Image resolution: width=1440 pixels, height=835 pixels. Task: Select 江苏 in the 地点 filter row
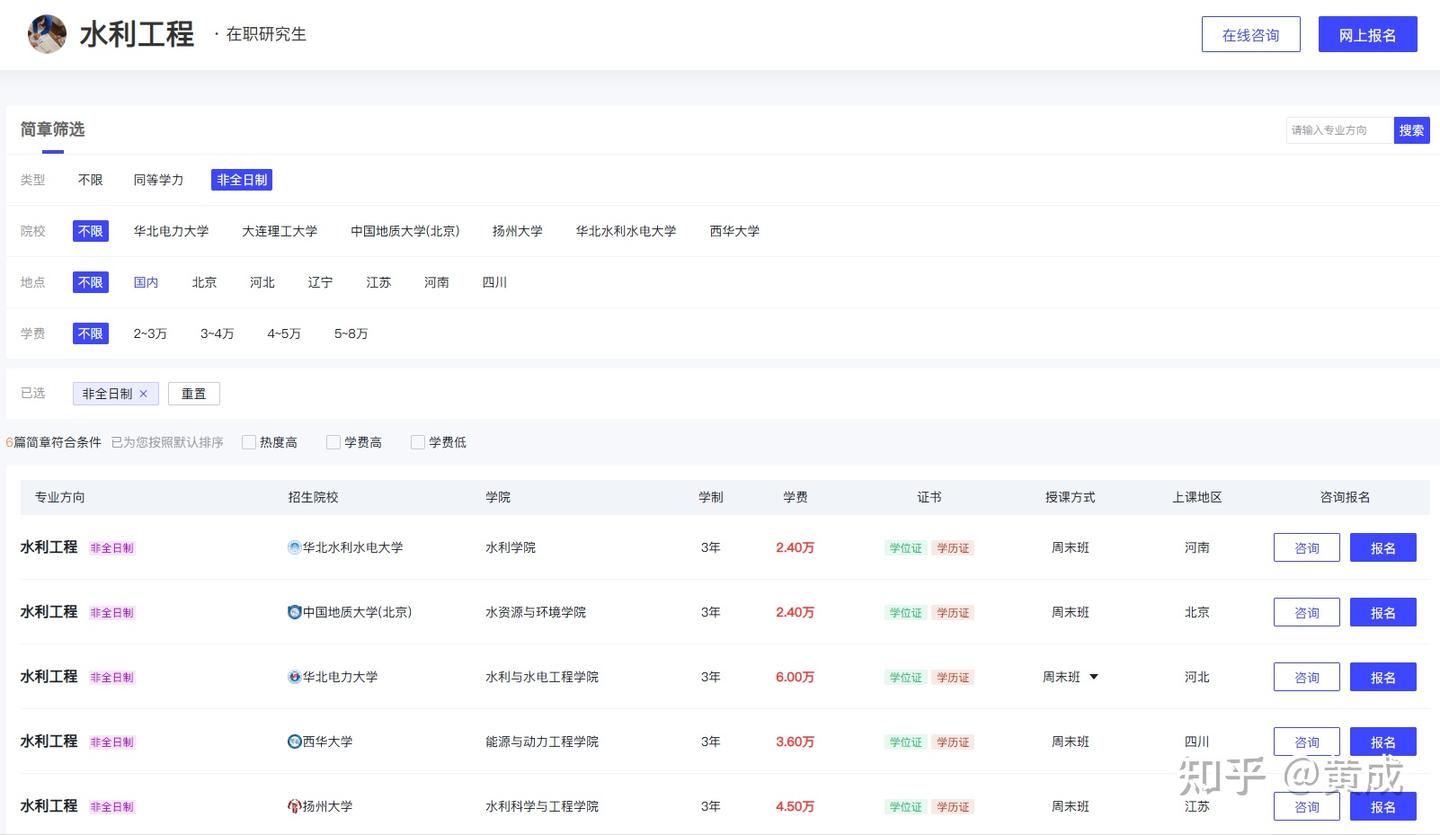click(x=378, y=282)
